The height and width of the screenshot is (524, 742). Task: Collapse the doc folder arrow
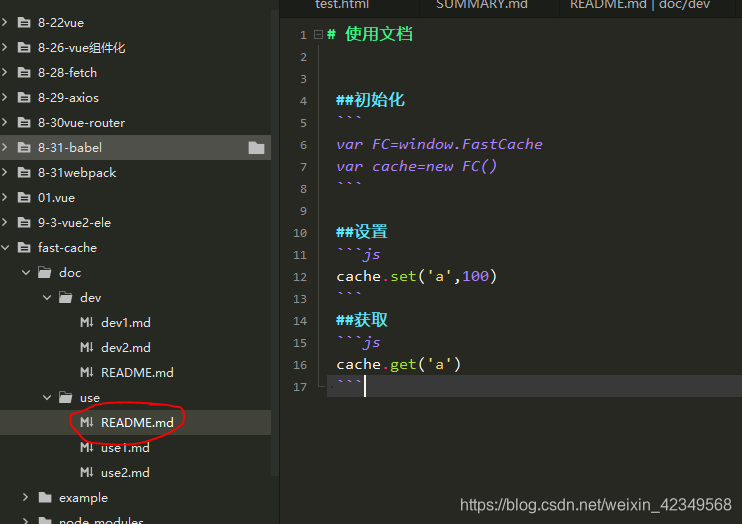point(26,273)
